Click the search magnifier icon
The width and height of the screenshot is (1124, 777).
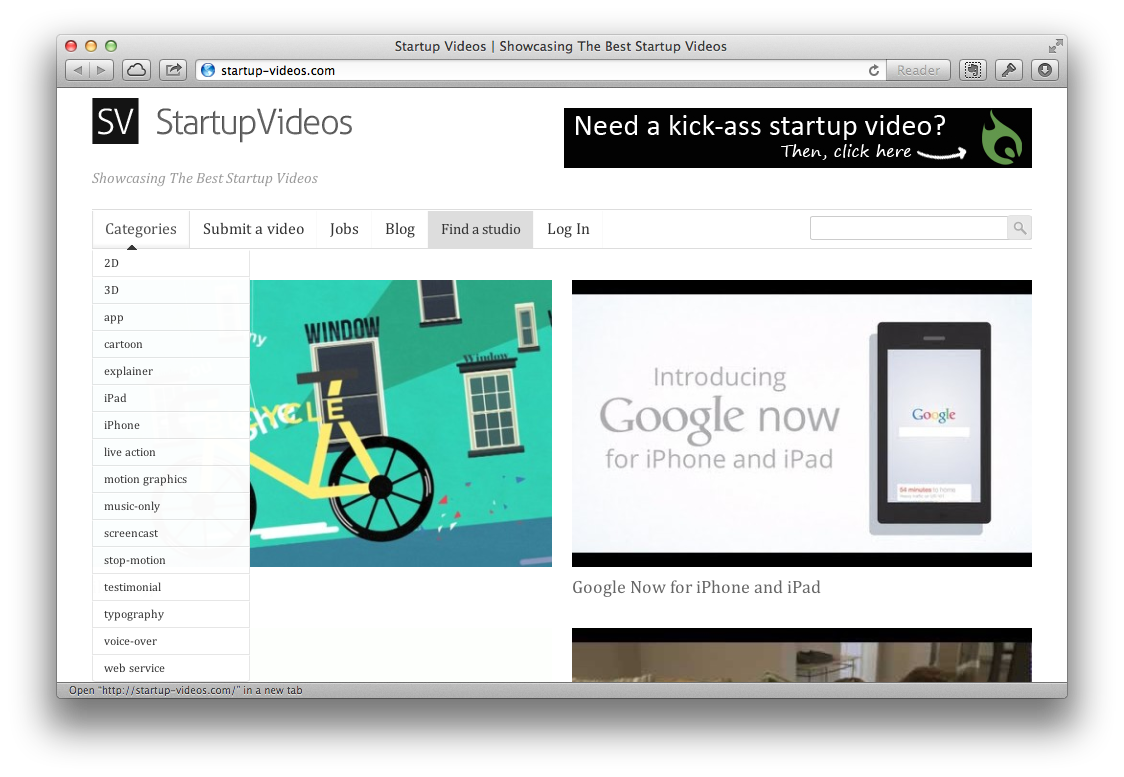coord(1019,228)
